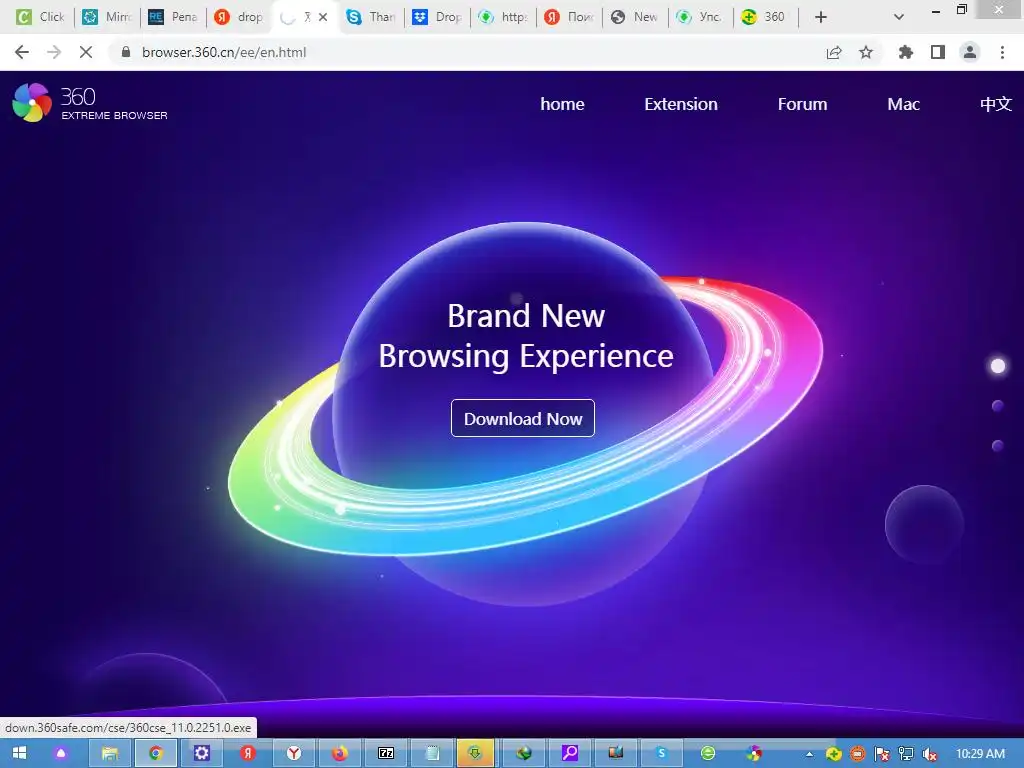Viewport: 1024px width, 768px height.
Task: Click the lock icon in address bar
Action: point(126,52)
